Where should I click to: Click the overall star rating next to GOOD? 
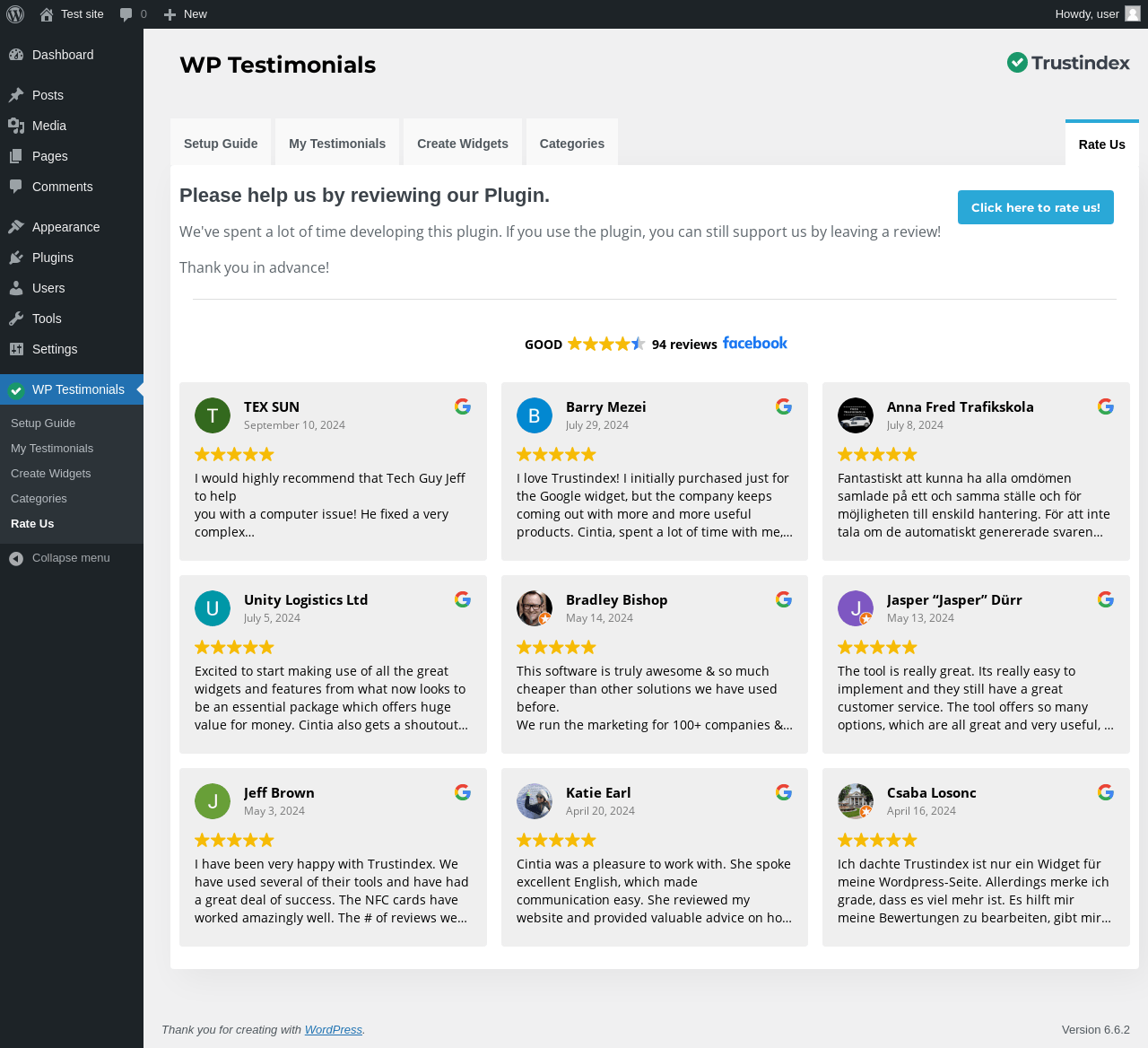[x=606, y=344]
